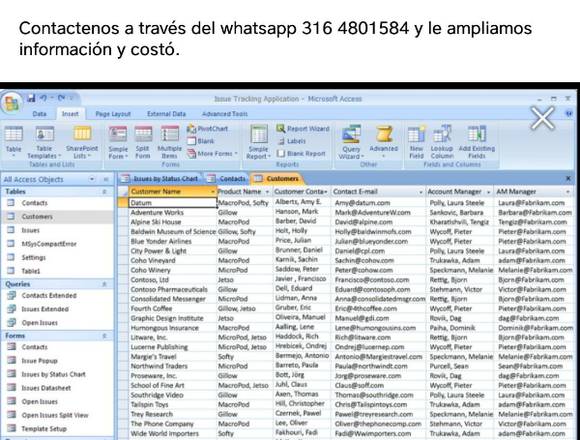Image resolution: width=580 pixels, height=440 pixels.
Task: Collapse the Queries group
Action: pyautogui.click(x=104, y=284)
